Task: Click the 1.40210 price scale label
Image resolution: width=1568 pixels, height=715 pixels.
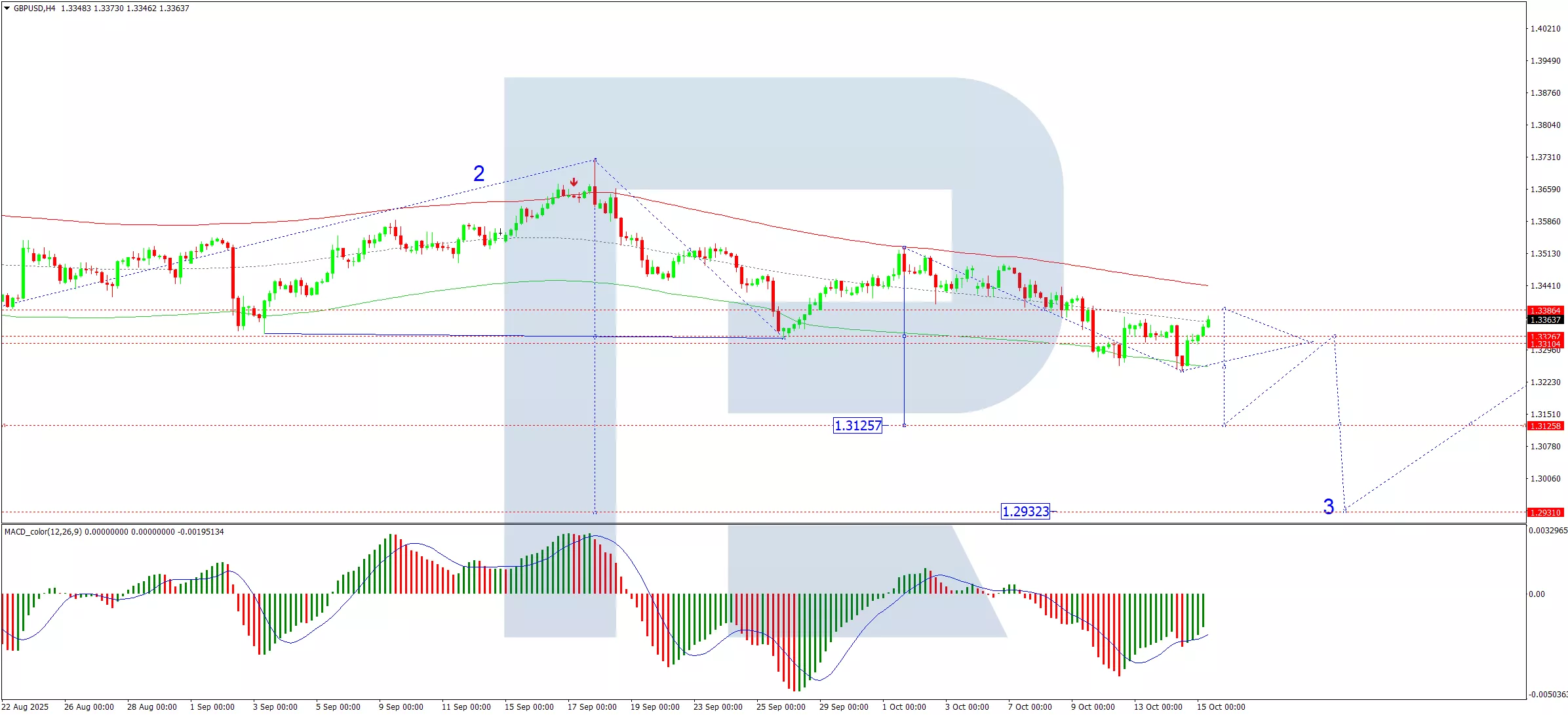Action: [x=1545, y=29]
